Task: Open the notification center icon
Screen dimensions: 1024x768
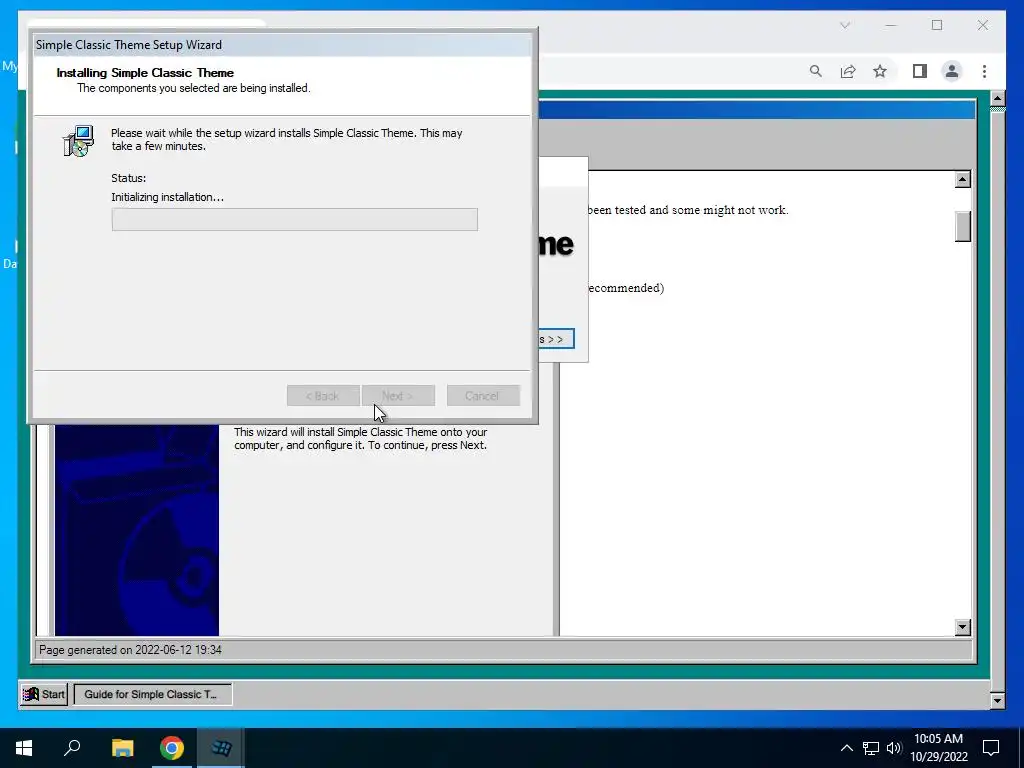Action: (991, 748)
